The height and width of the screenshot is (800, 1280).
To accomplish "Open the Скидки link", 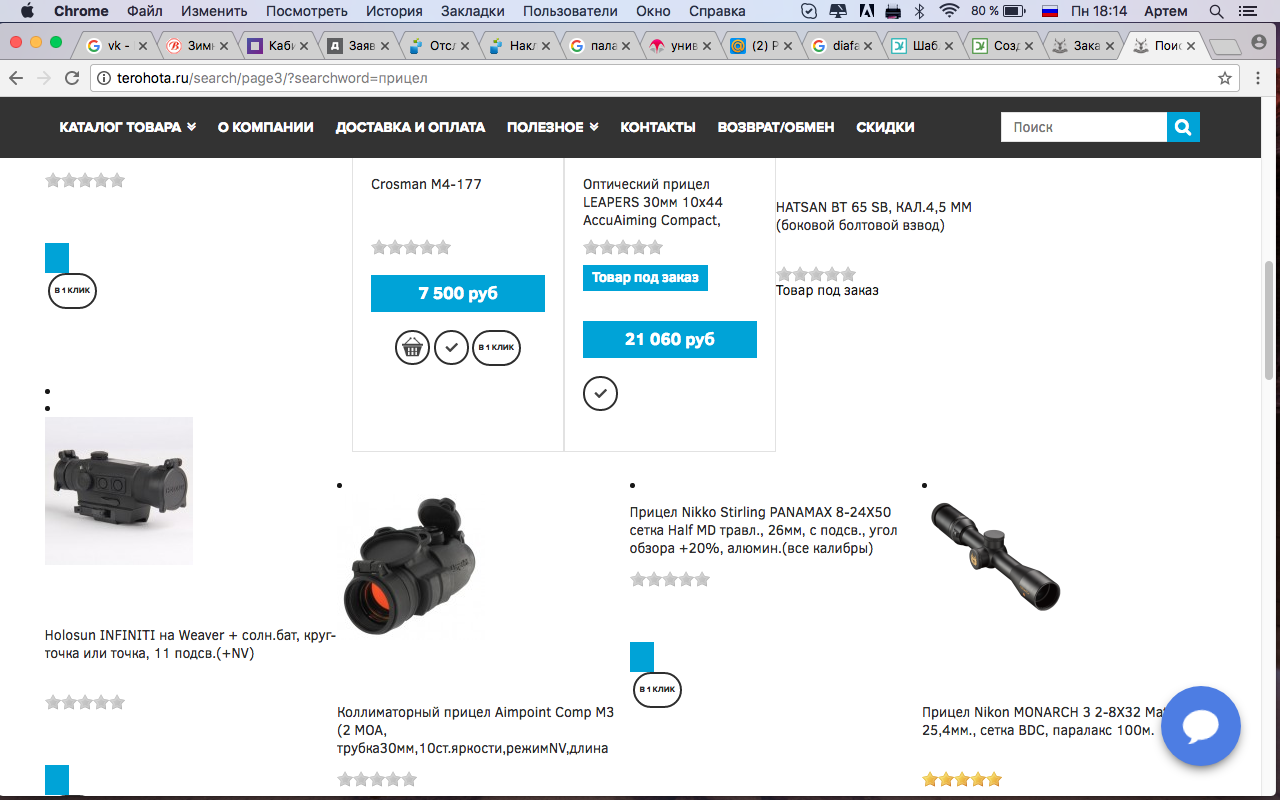I will 885,127.
